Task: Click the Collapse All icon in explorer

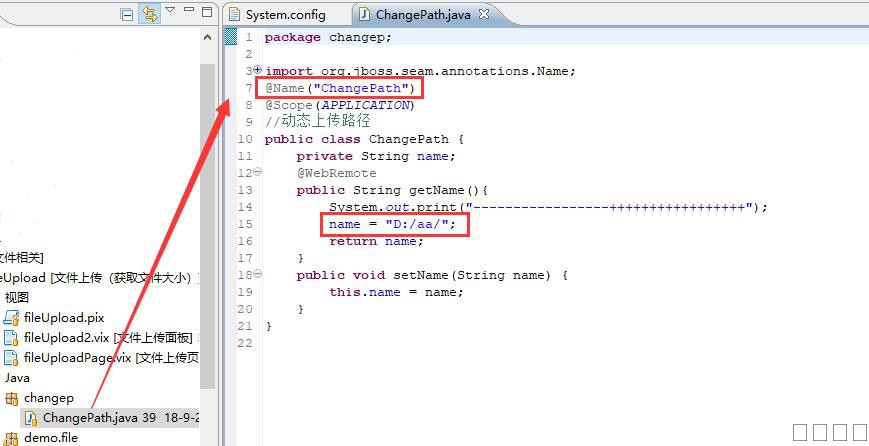Action: (127, 14)
